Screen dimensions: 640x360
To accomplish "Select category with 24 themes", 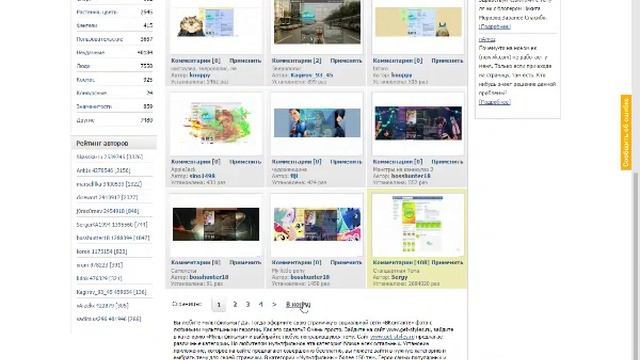I will click(114, 93).
